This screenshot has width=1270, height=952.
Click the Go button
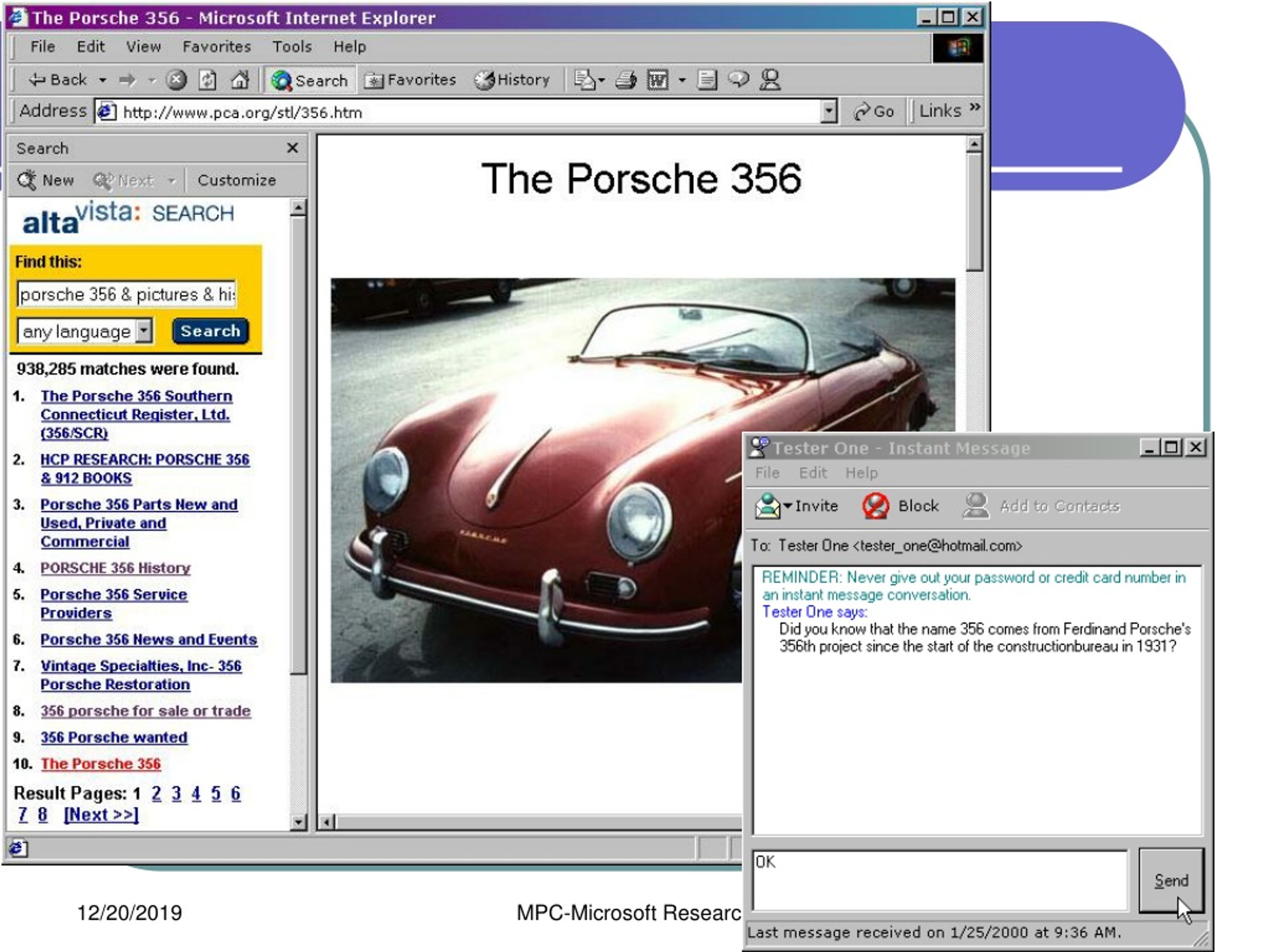874,112
